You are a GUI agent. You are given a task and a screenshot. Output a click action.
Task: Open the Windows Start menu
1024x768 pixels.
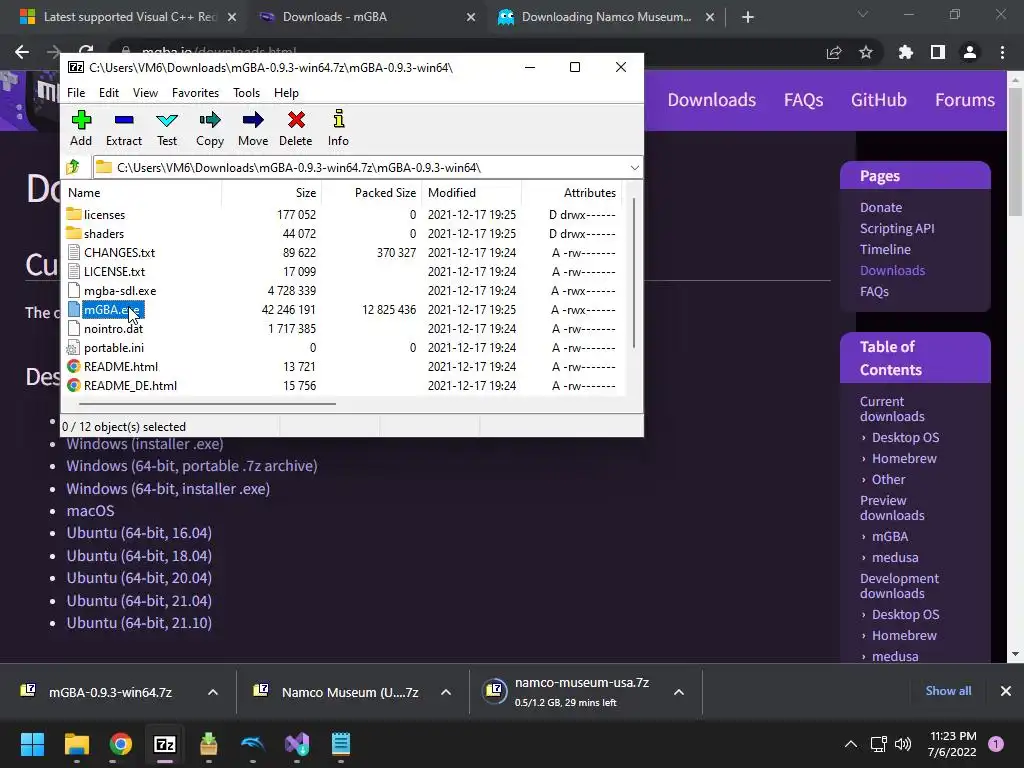point(32,744)
